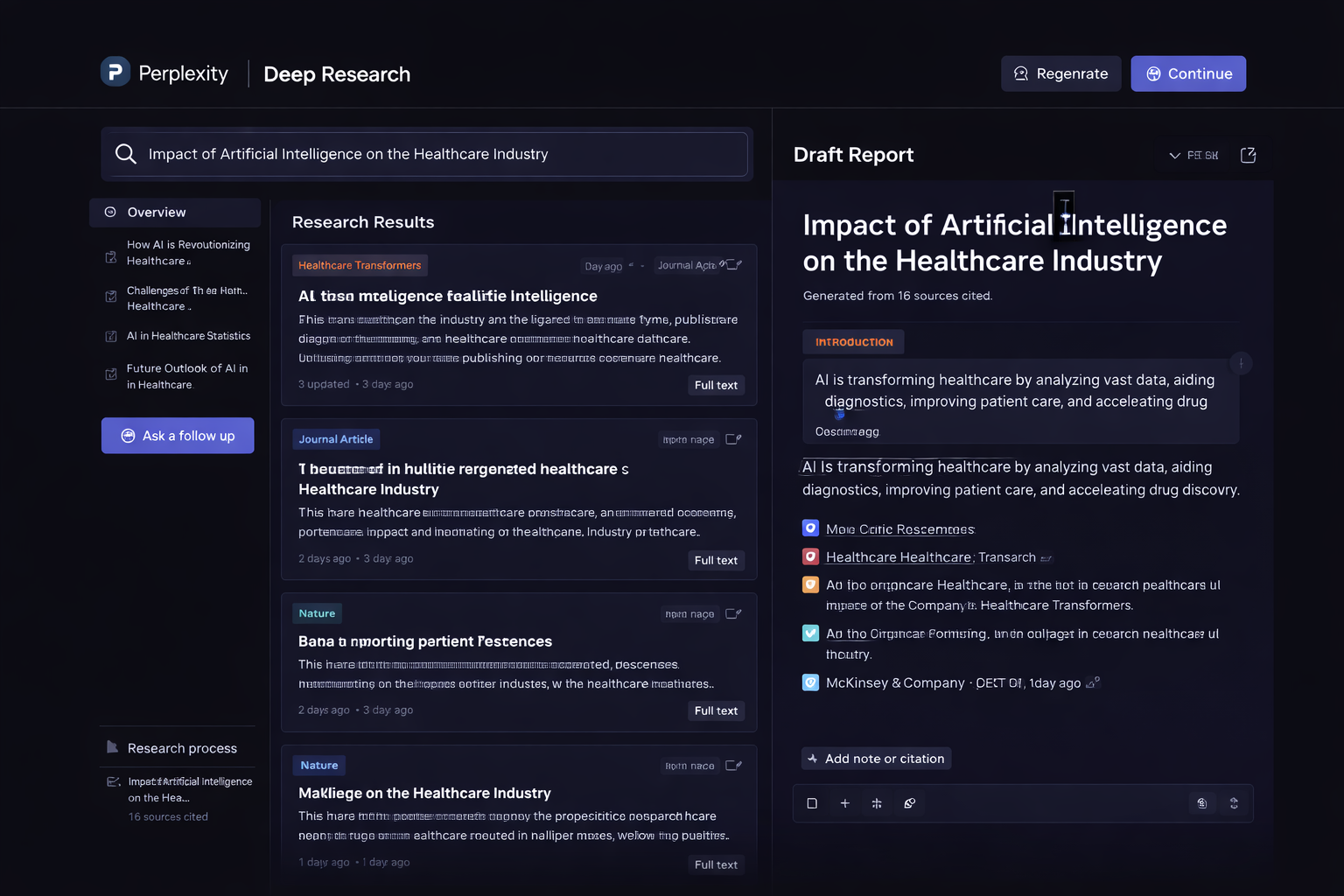
Task: Check the item Challenges of Healthcare
Action: pos(110,297)
